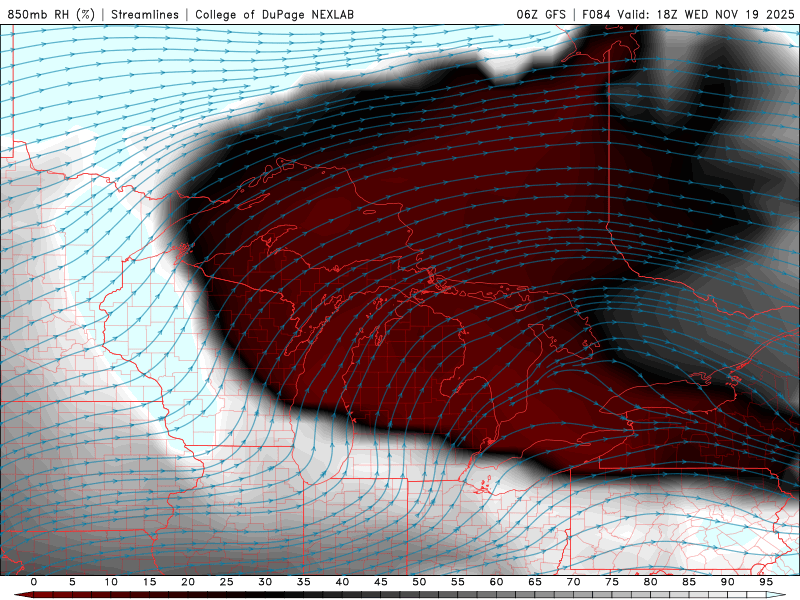Select the "80" label on the color scale
This screenshot has width=800, height=600.
coord(650,582)
